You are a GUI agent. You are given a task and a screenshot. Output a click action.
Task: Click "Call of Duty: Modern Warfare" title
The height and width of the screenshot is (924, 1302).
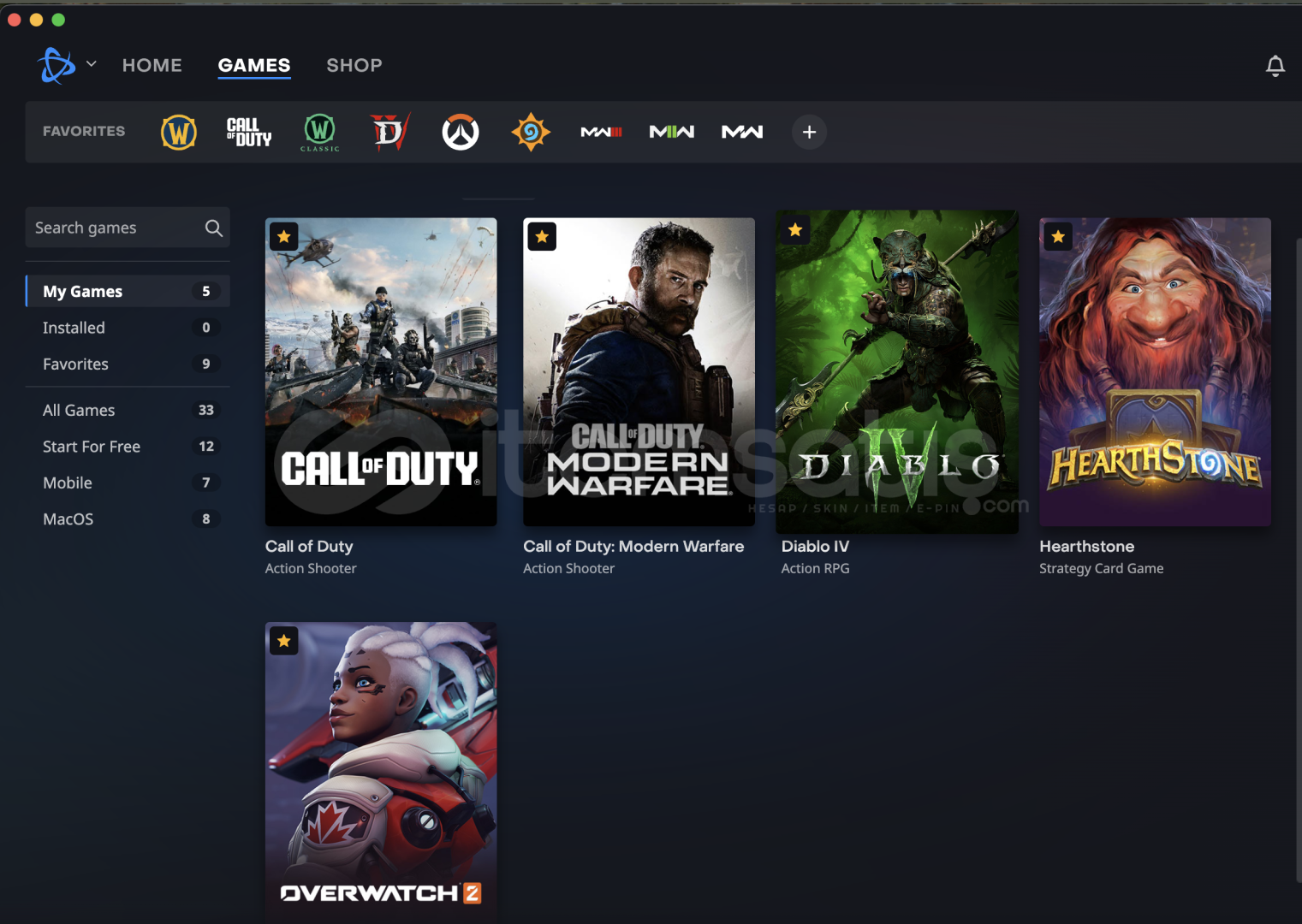tap(633, 546)
